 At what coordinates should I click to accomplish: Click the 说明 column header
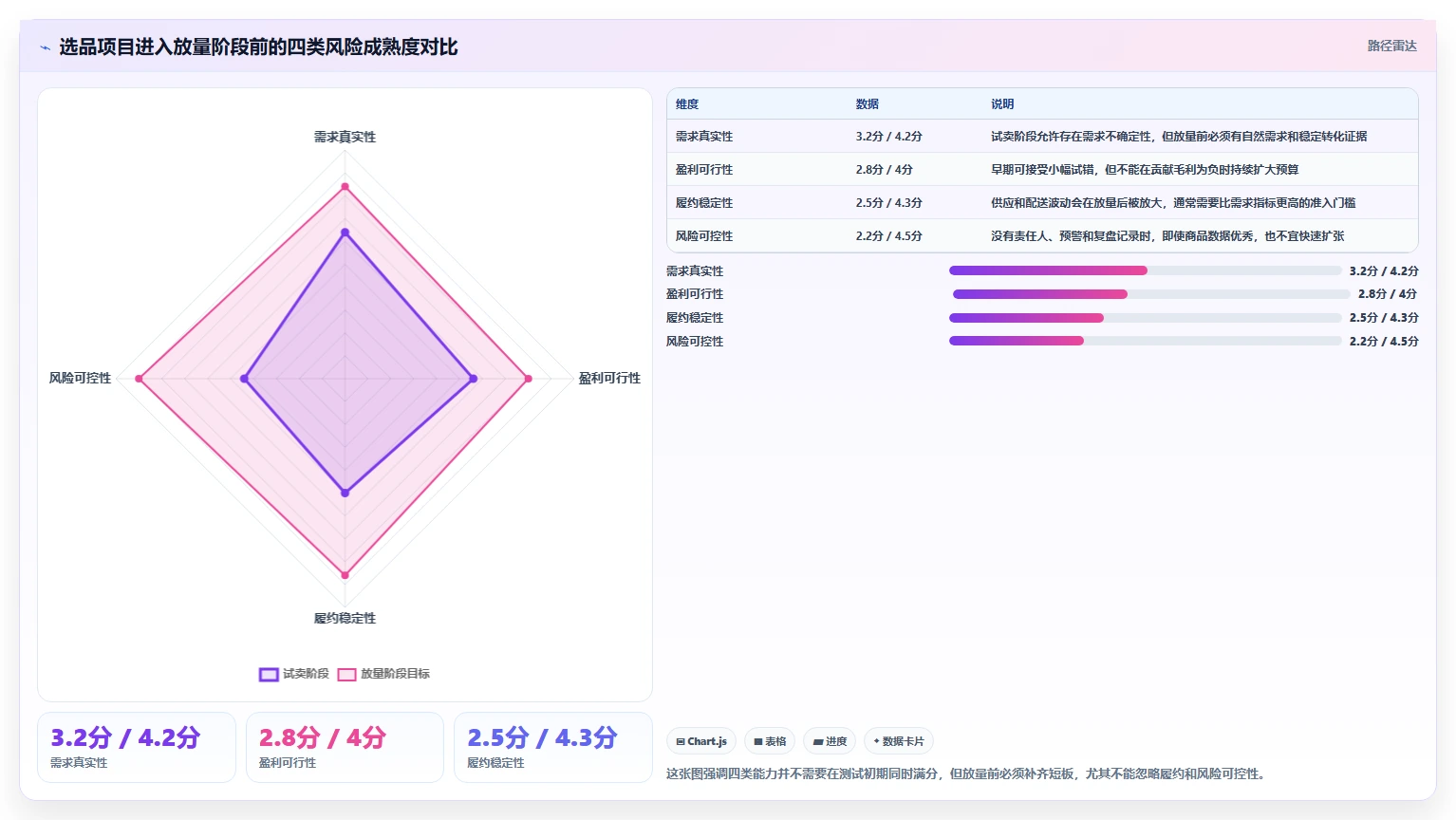pos(1002,104)
